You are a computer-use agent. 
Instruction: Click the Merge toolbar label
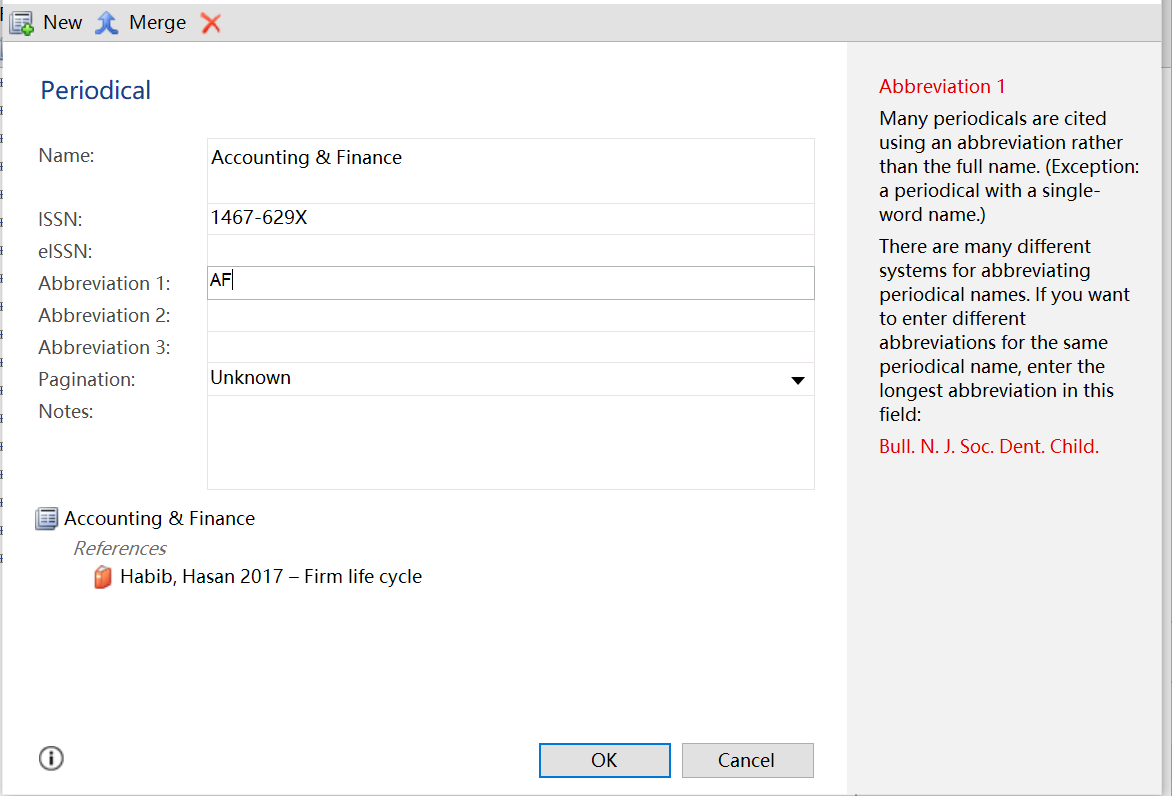pos(157,23)
